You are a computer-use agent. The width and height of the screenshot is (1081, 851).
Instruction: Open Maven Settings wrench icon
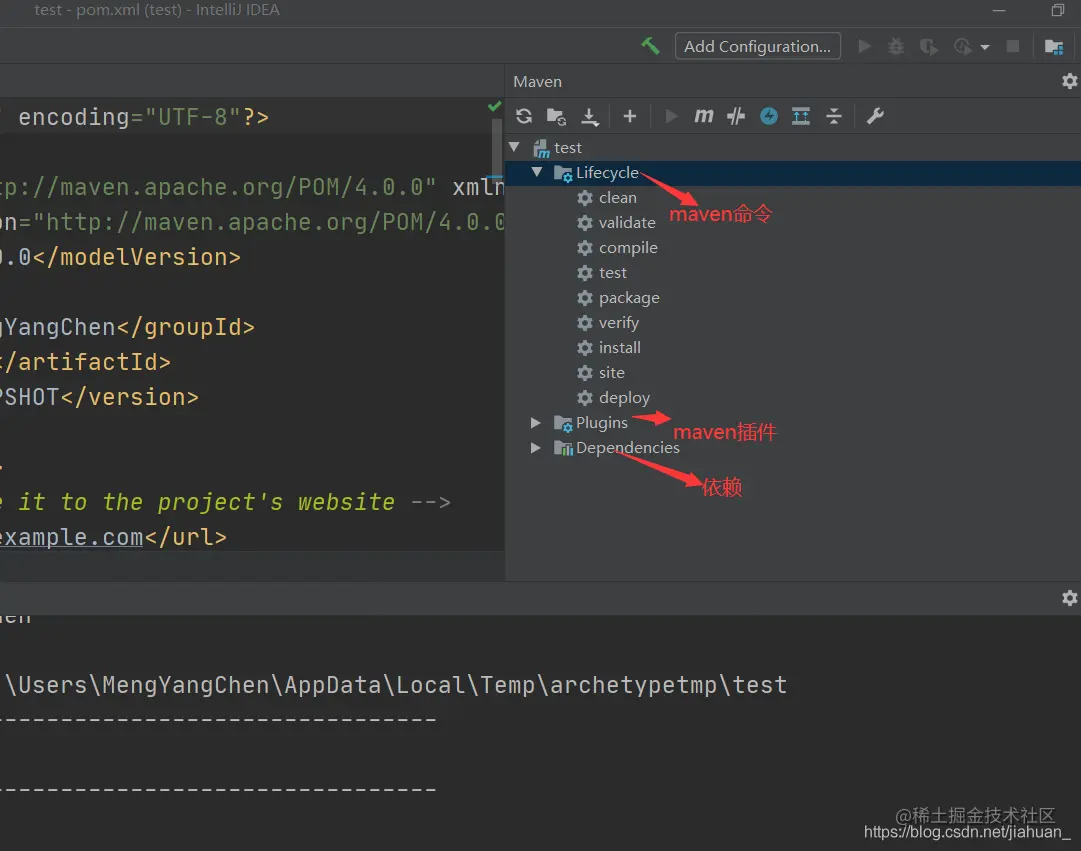point(876,116)
